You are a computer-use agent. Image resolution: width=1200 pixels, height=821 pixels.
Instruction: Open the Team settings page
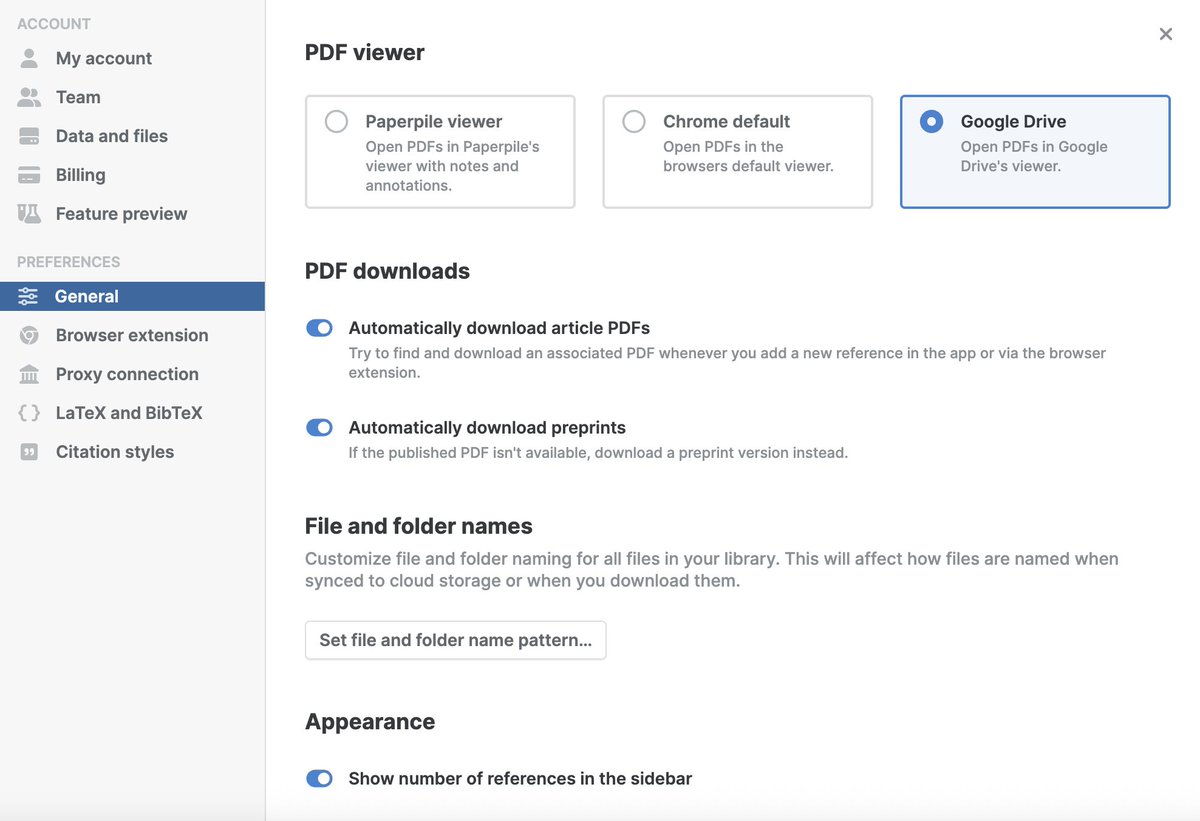pyautogui.click(x=132, y=97)
